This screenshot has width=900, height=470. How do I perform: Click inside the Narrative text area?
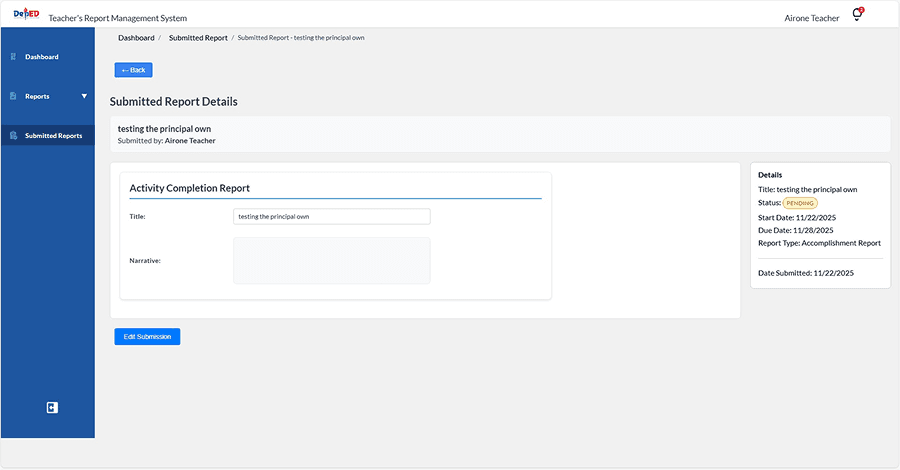(x=331, y=260)
